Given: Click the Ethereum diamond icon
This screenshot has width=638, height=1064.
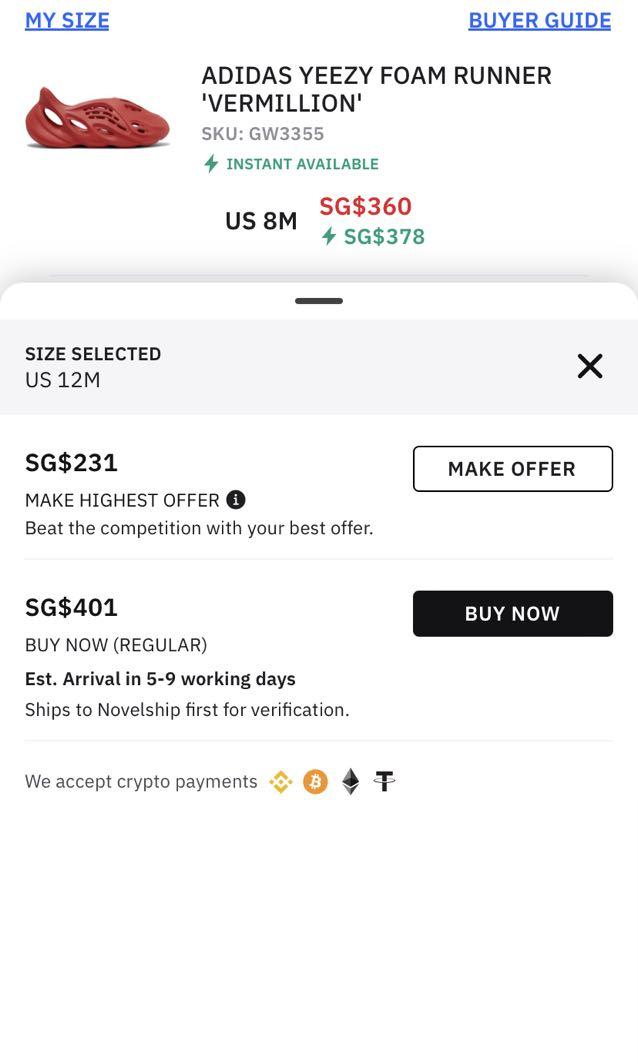Looking at the screenshot, I should pyautogui.click(x=350, y=782).
